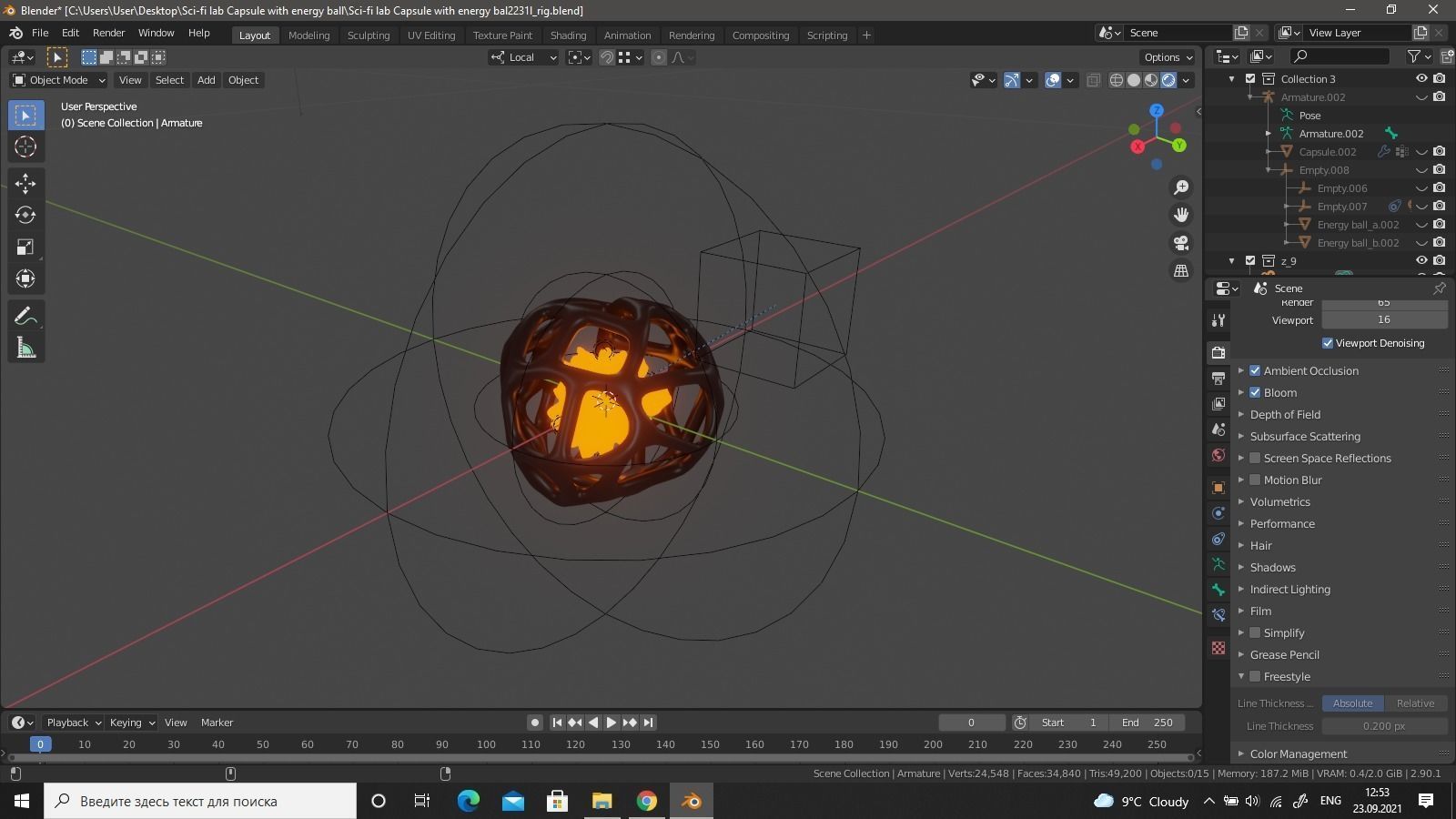Switch to the Animation workspace tab

click(x=627, y=35)
